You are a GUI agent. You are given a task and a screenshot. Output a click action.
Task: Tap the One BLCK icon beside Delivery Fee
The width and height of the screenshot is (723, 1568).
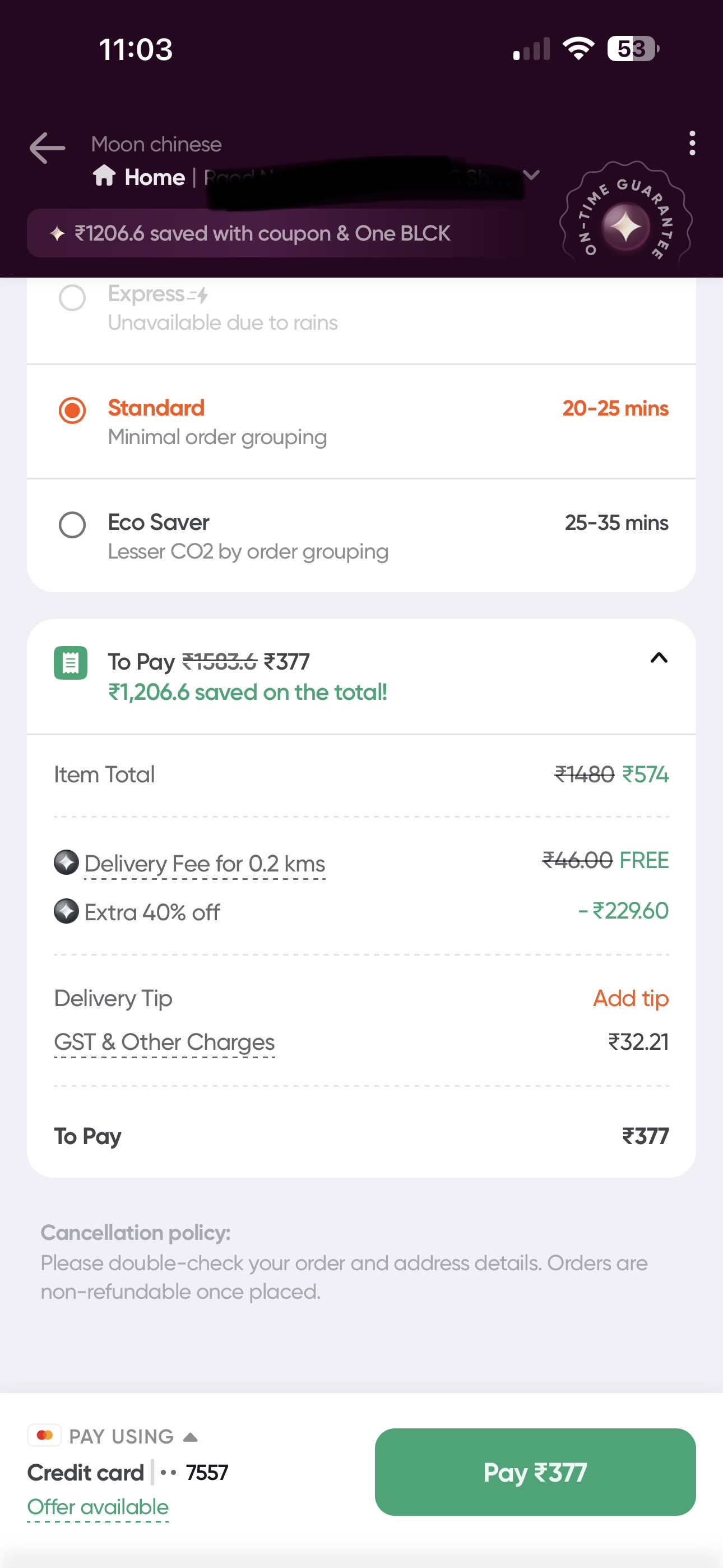coord(66,862)
